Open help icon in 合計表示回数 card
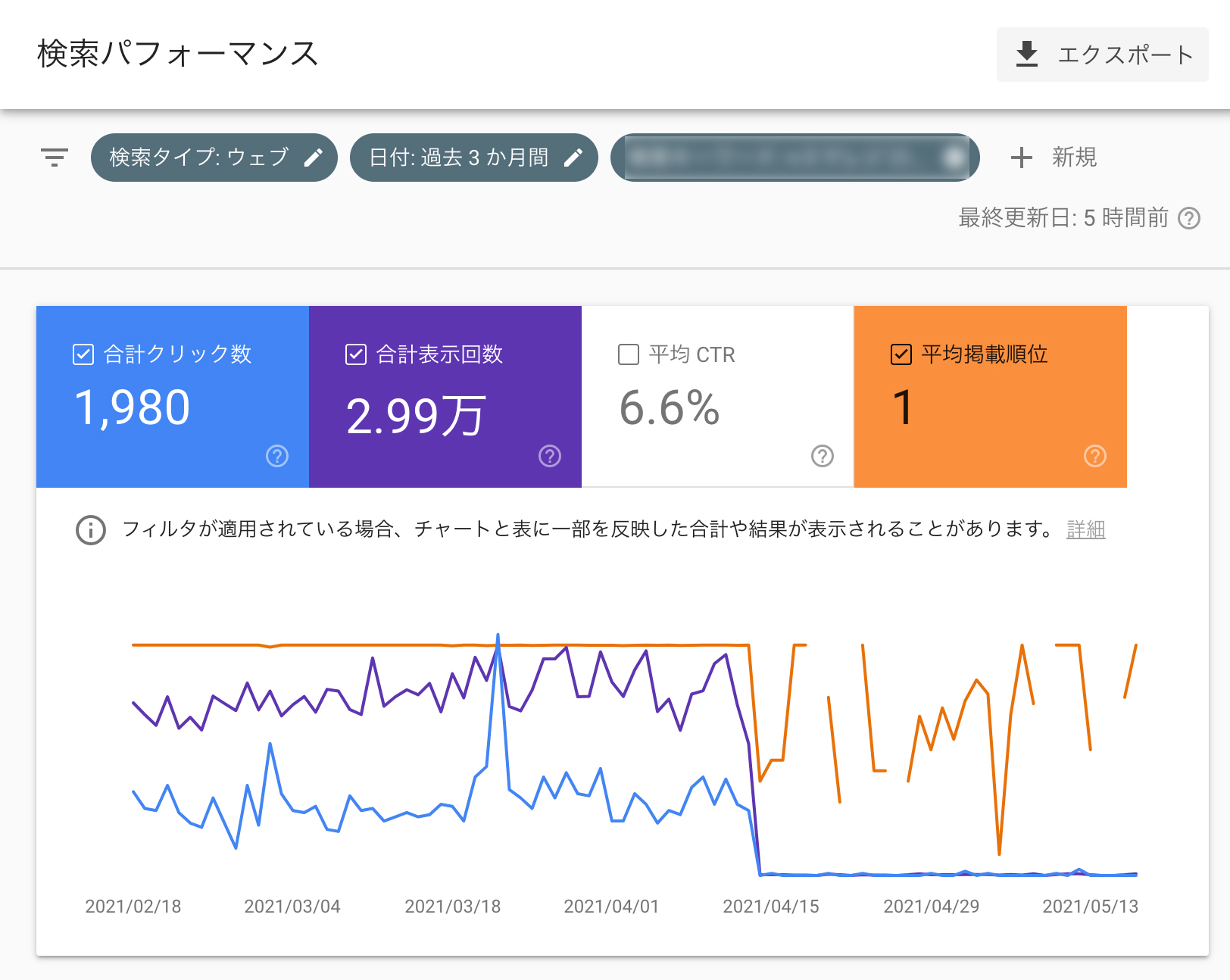The height and width of the screenshot is (980, 1230). click(550, 456)
